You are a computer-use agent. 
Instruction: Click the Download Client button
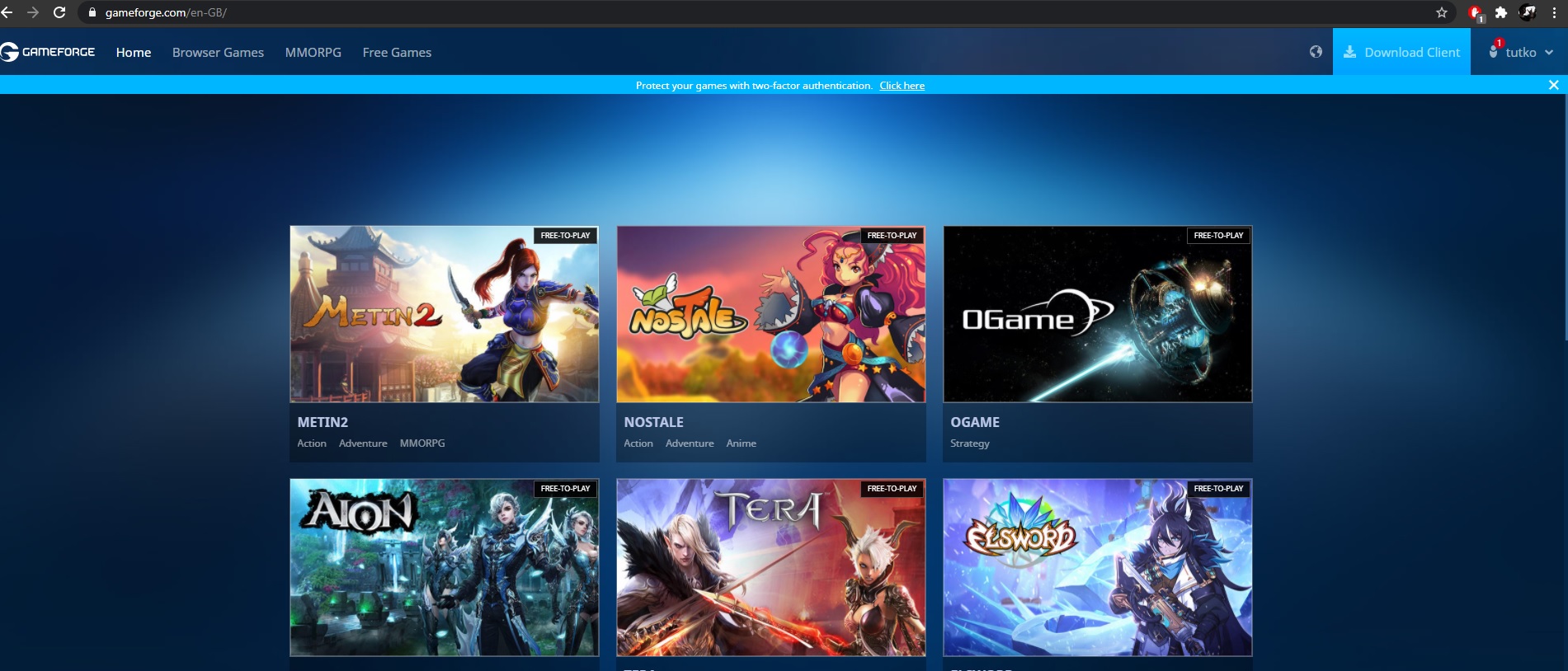click(1401, 52)
